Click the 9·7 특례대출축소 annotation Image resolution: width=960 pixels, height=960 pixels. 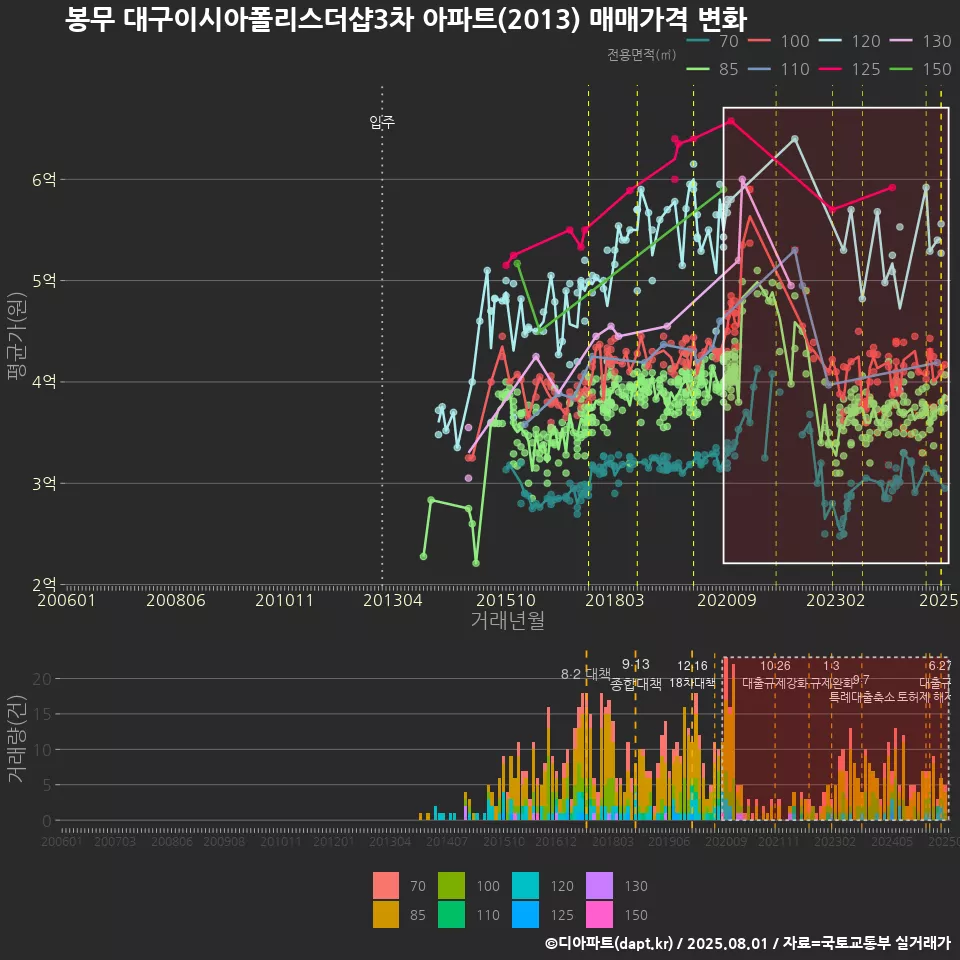point(861,689)
